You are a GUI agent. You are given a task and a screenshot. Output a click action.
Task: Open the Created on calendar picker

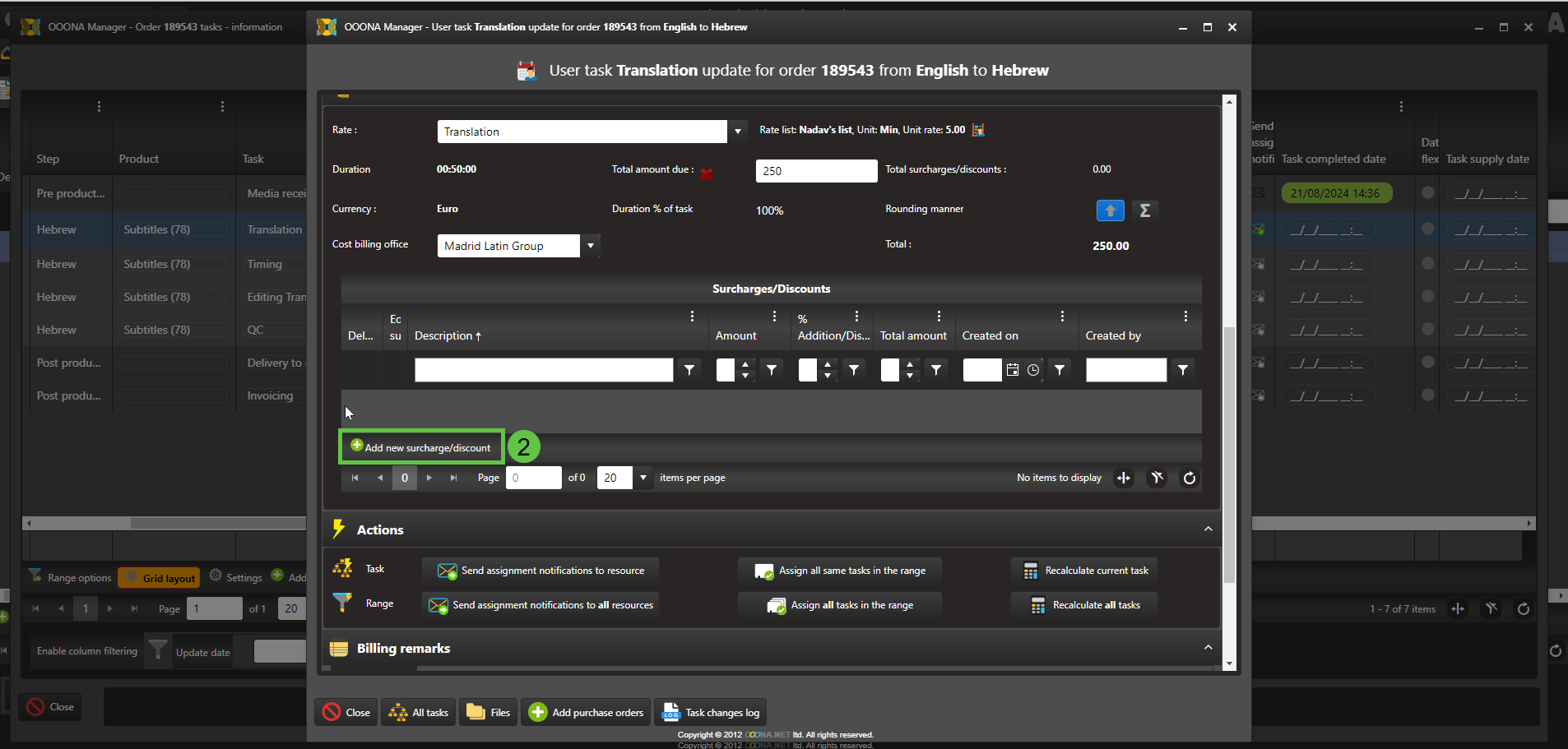pyautogui.click(x=1013, y=370)
